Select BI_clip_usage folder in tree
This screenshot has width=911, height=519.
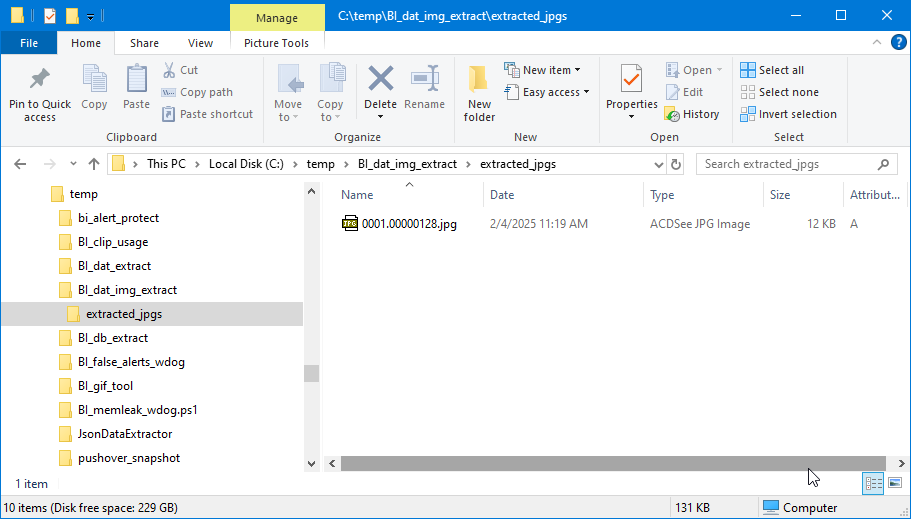click(x=113, y=242)
